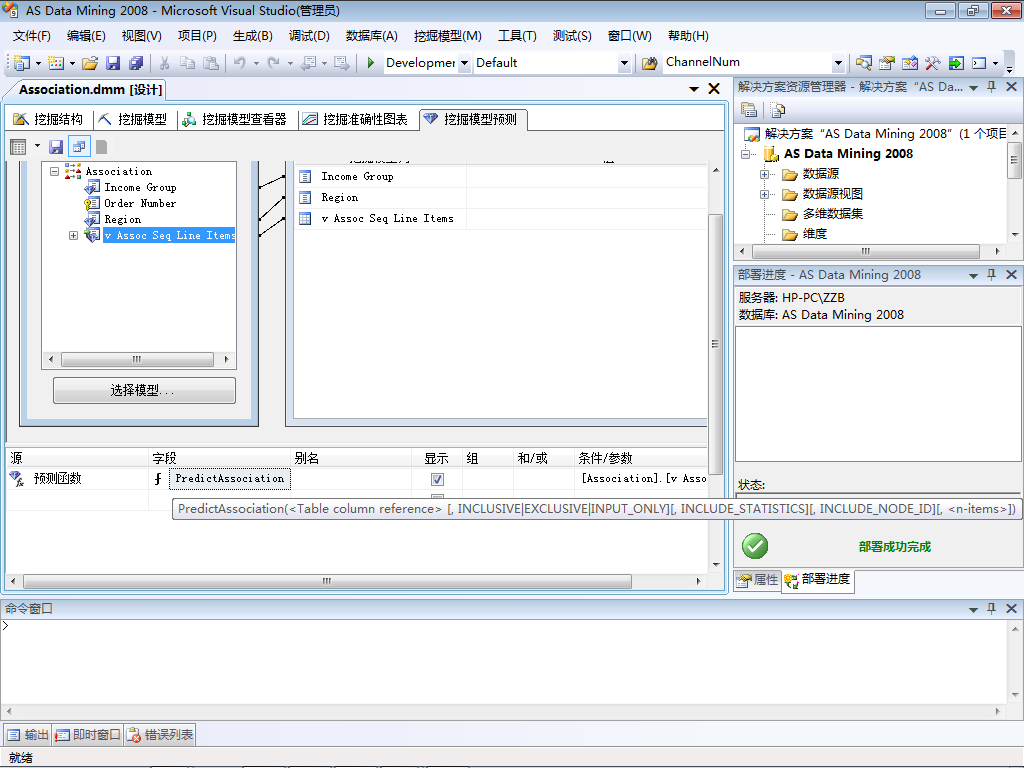Click the Redo toolbar icon
The width and height of the screenshot is (1024, 768).
click(274, 63)
